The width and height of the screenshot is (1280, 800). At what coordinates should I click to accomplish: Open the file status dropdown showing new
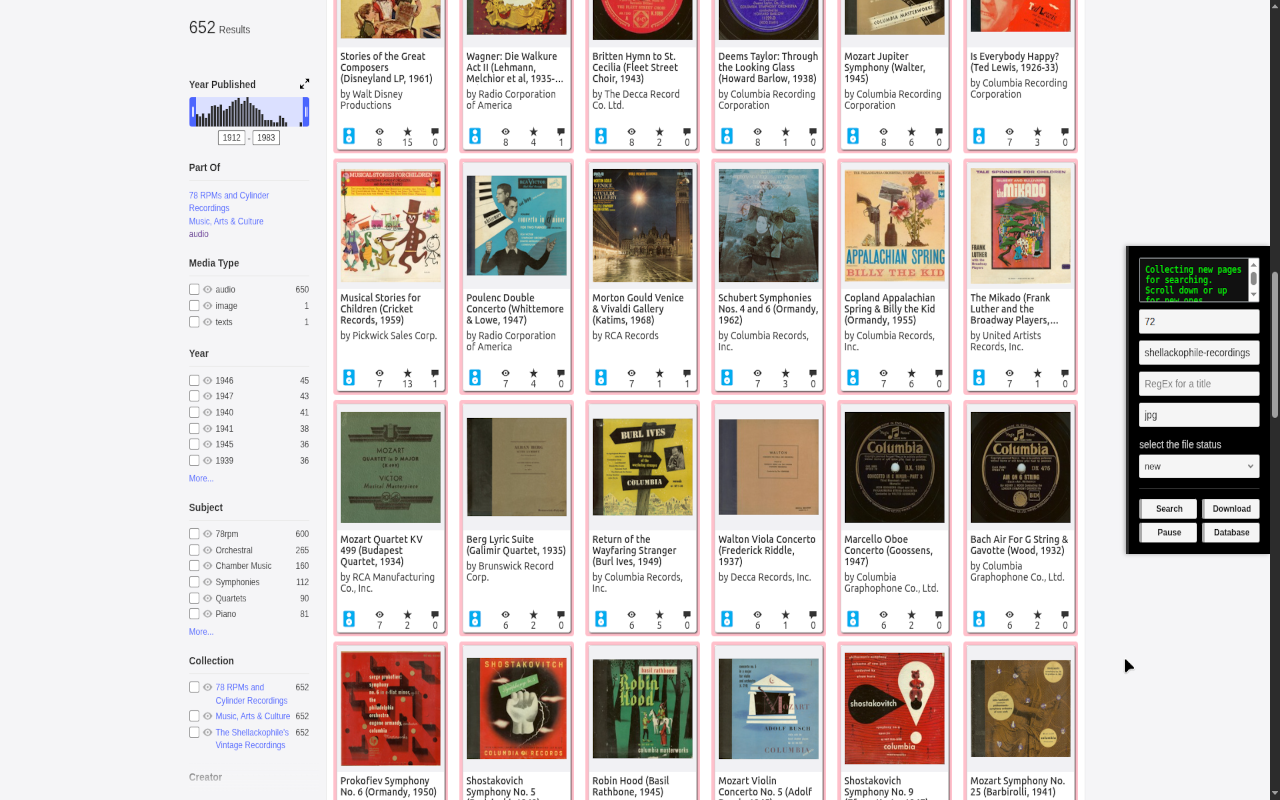point(1199,466)
